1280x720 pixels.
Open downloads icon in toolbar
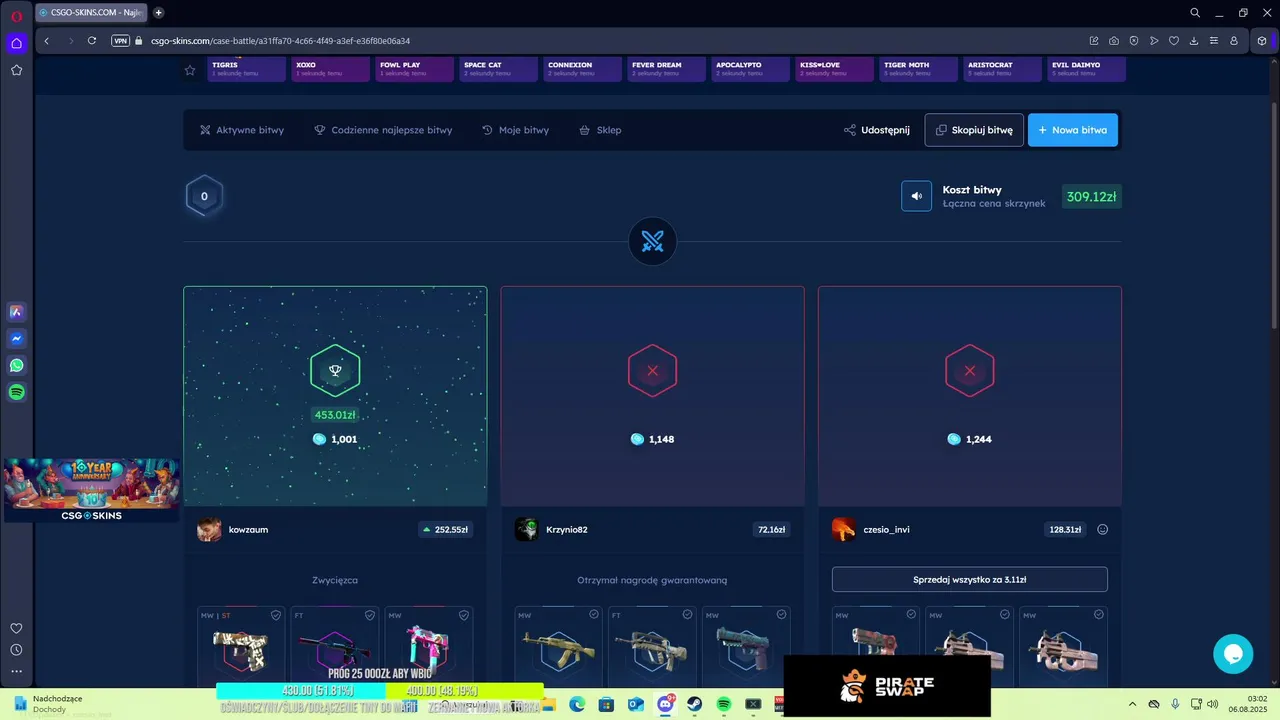pos(1194,41)
